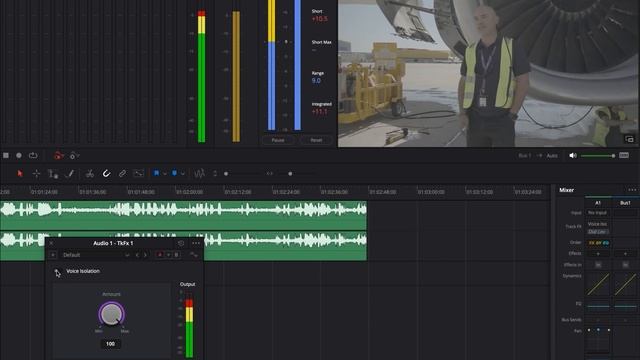The height and width of the screenshot is (360, 640).
Task: Go to the previous preset arrow
Action: click(x=137, y=255)
